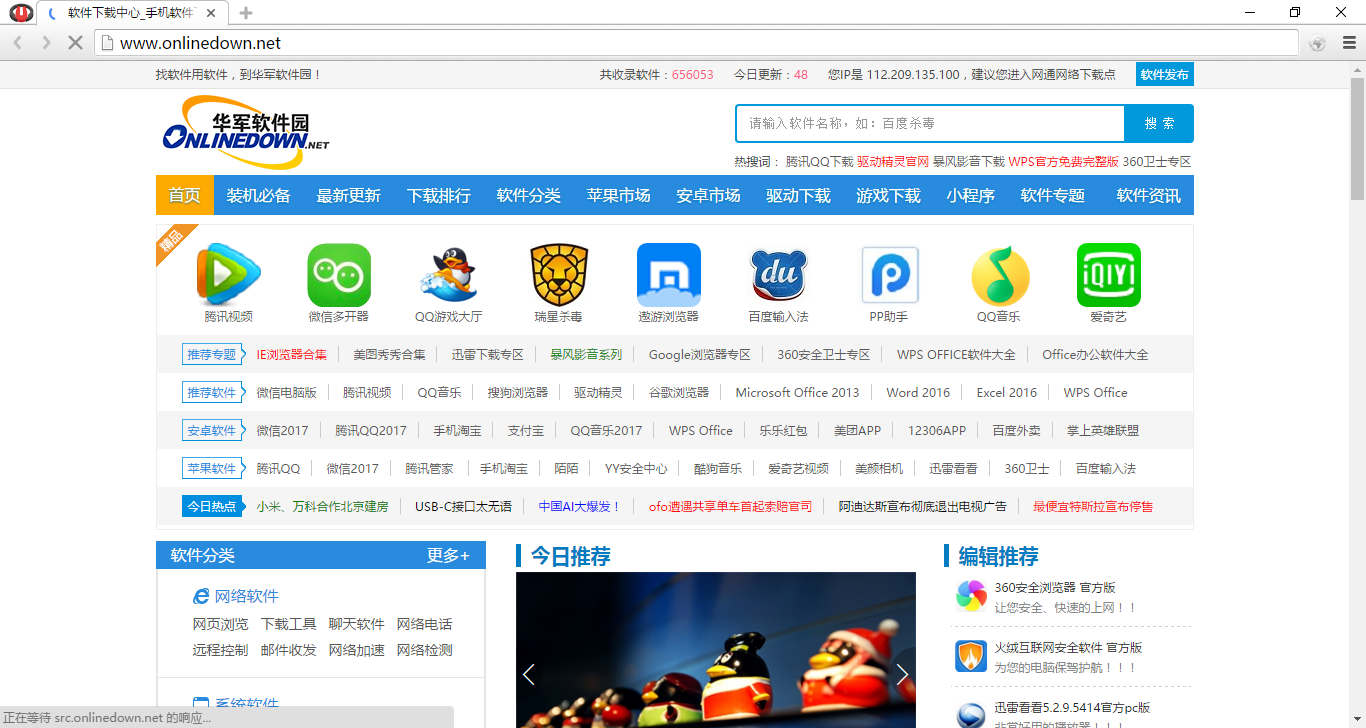Click the 精品 corner ribbon badge
The image size is (1366, 728).
tap(171, 240)
